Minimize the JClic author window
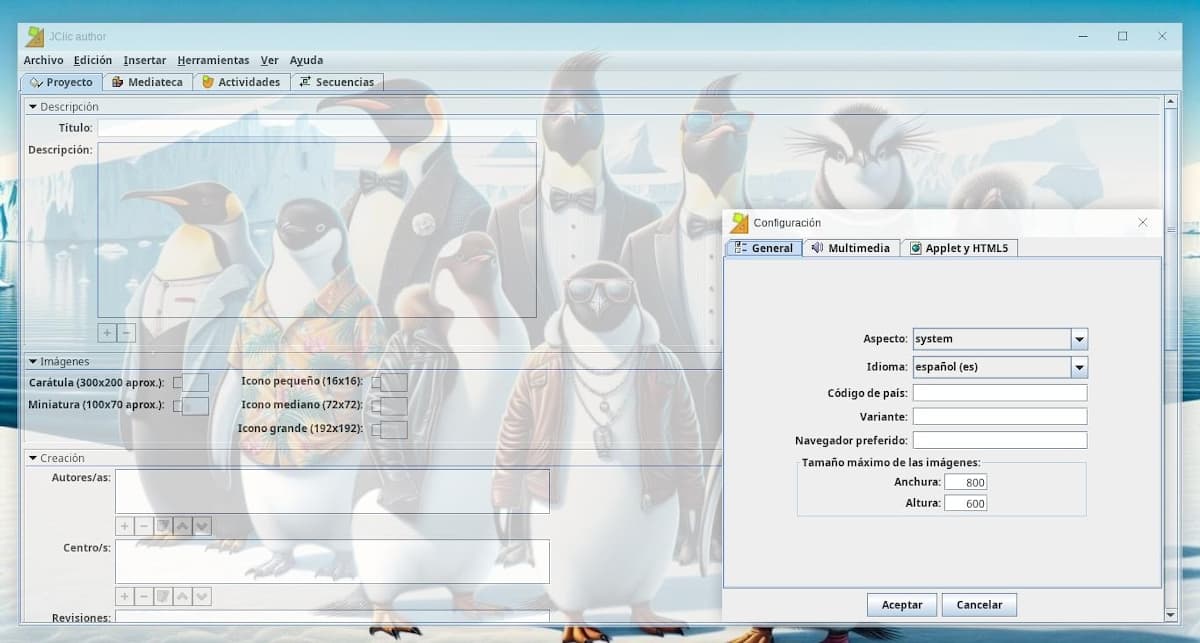 pyautogui.click(x=1083, y=36)
